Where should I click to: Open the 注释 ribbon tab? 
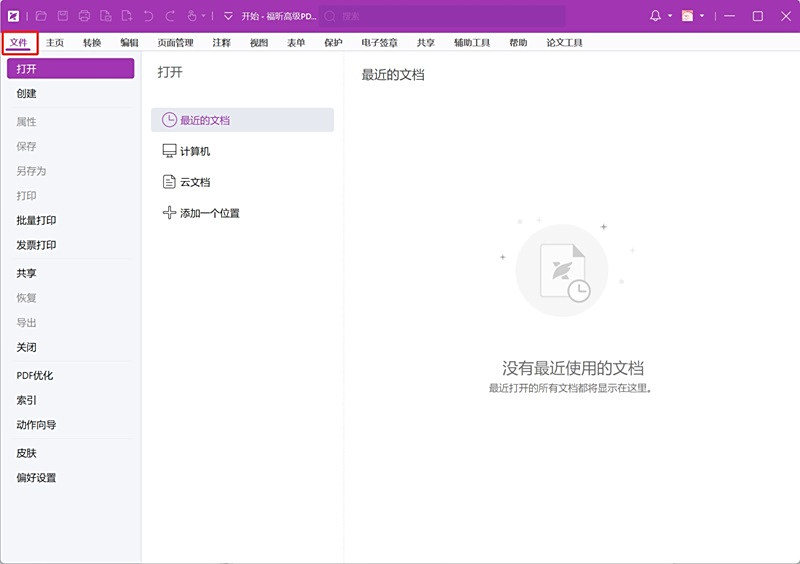(222, 43)
